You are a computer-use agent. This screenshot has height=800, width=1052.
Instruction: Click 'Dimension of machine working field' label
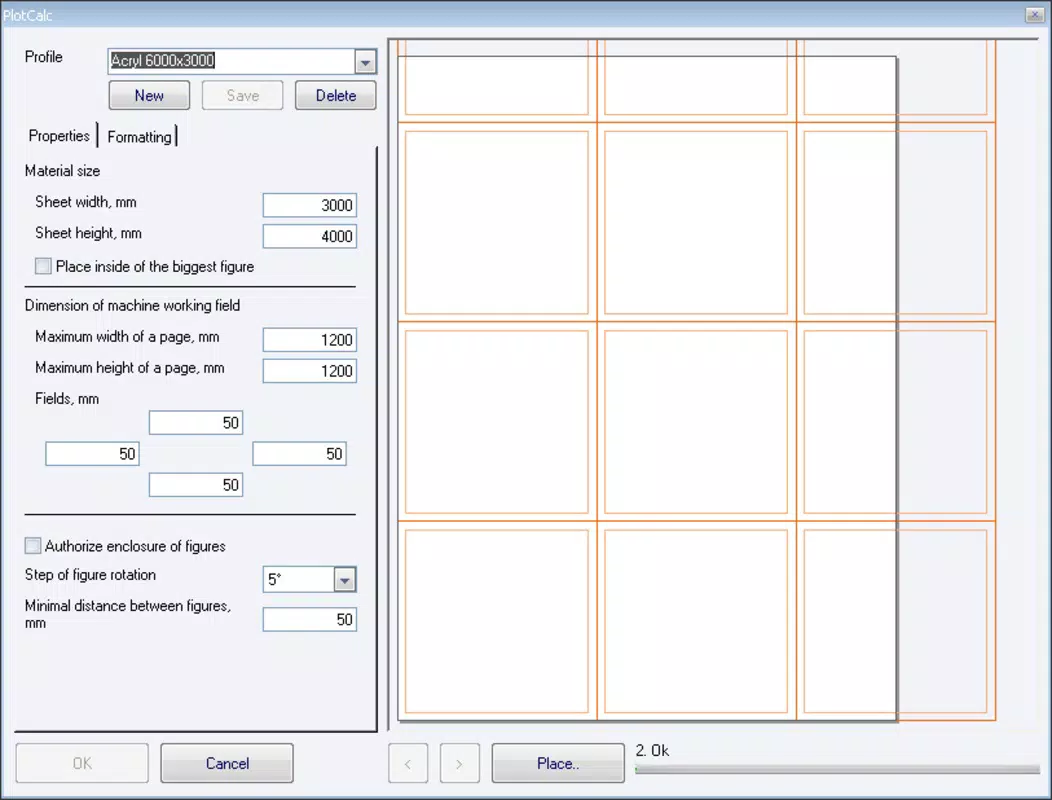pos(132,305)
